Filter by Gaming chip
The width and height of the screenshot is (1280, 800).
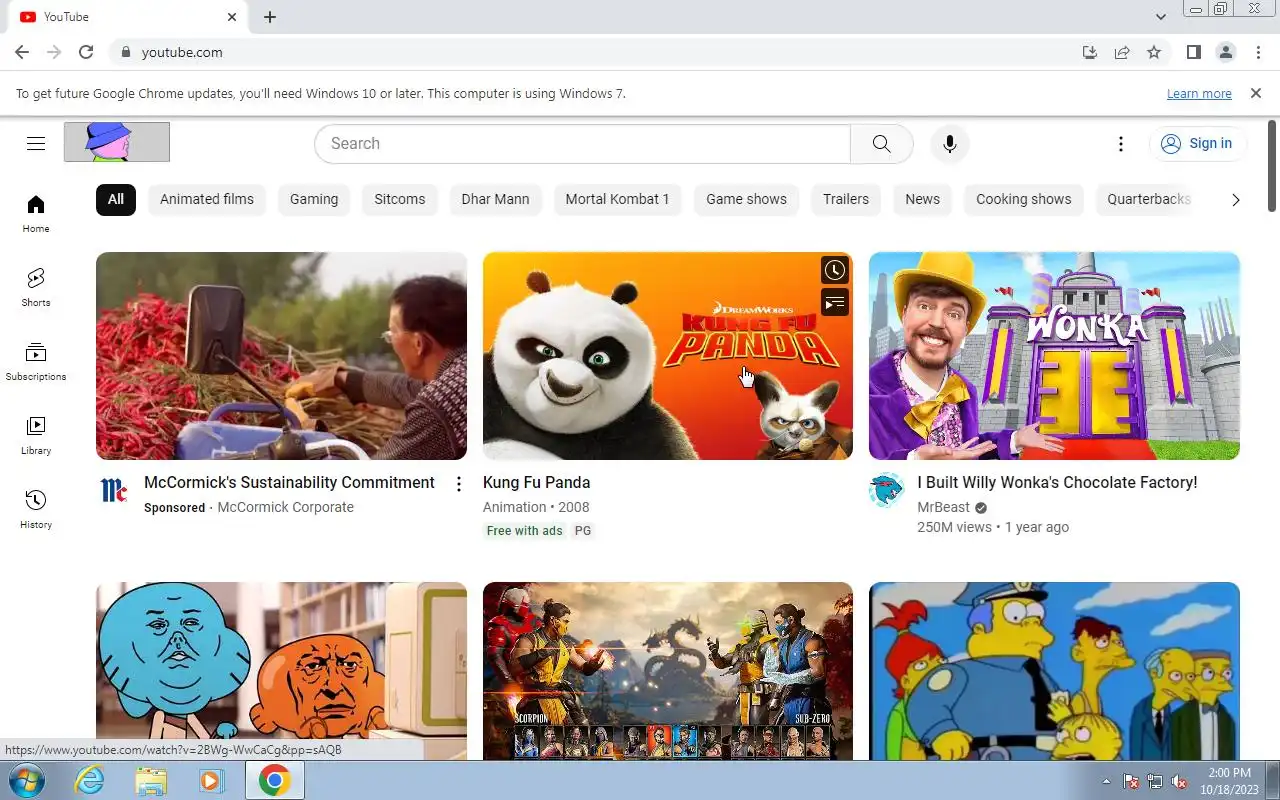[314, 199]
